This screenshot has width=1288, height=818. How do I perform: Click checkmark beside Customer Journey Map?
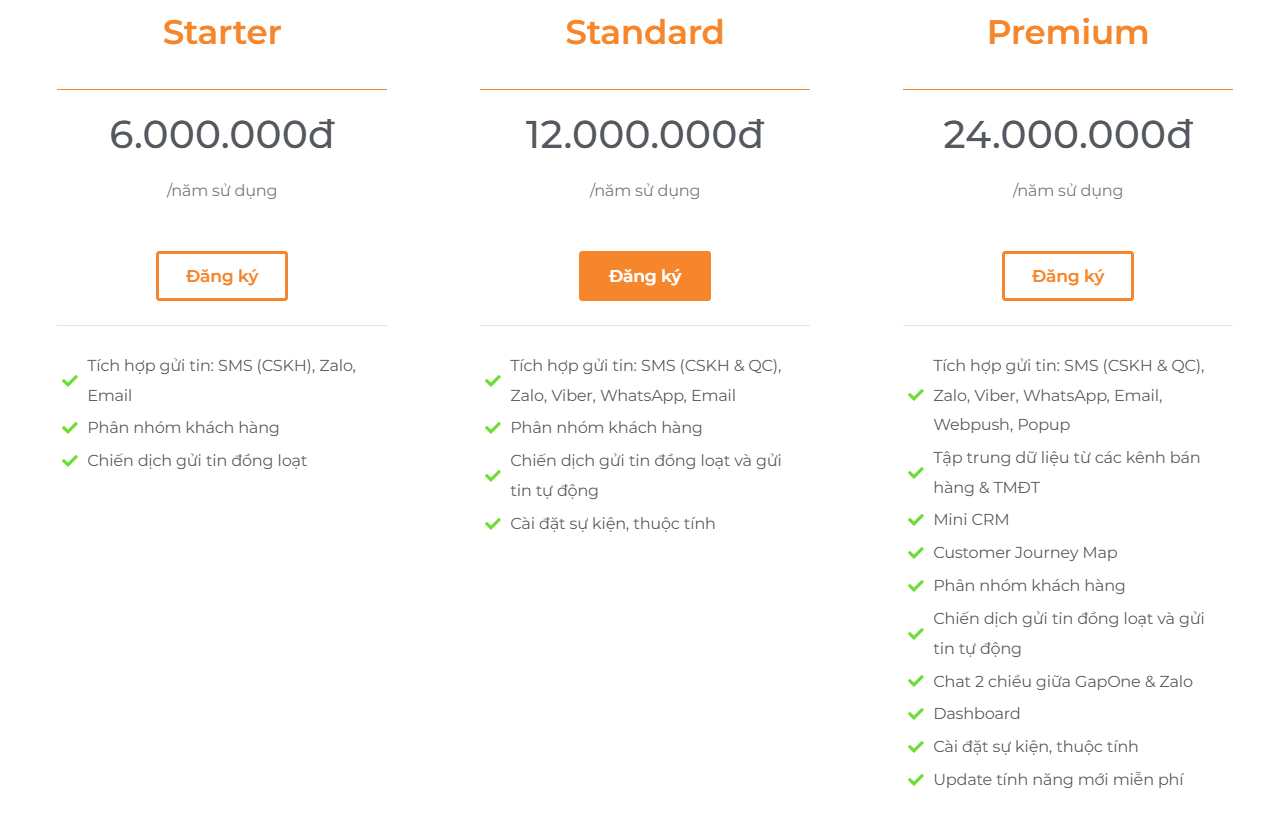(x=916, y=553)
